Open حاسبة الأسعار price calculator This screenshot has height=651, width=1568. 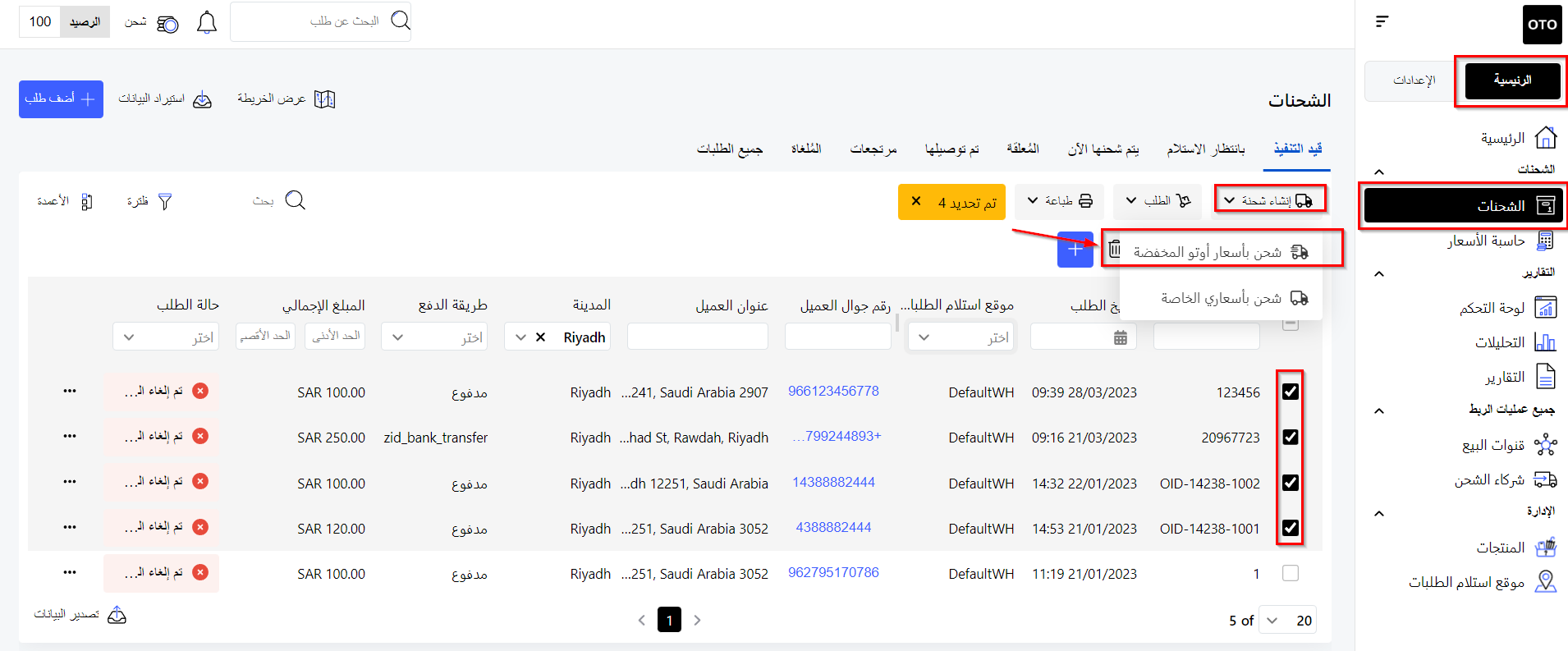click(1502, 241)
